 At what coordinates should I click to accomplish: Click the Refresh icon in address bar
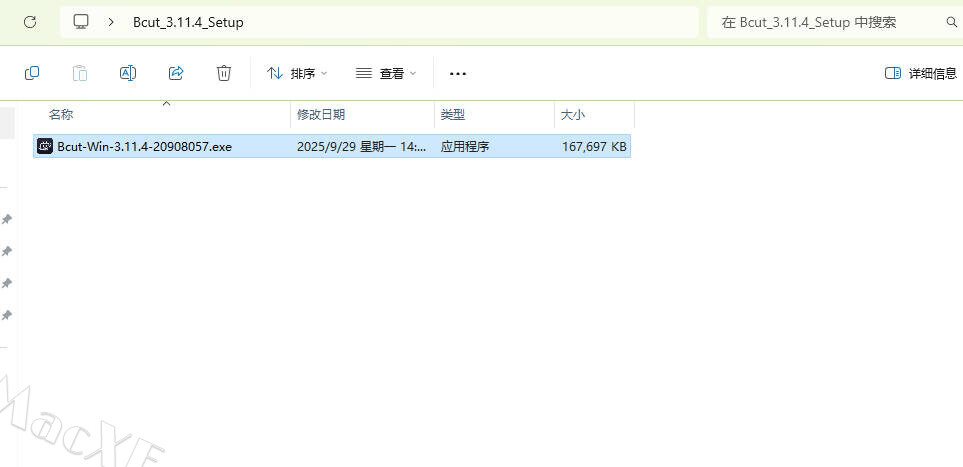(30, 22)
